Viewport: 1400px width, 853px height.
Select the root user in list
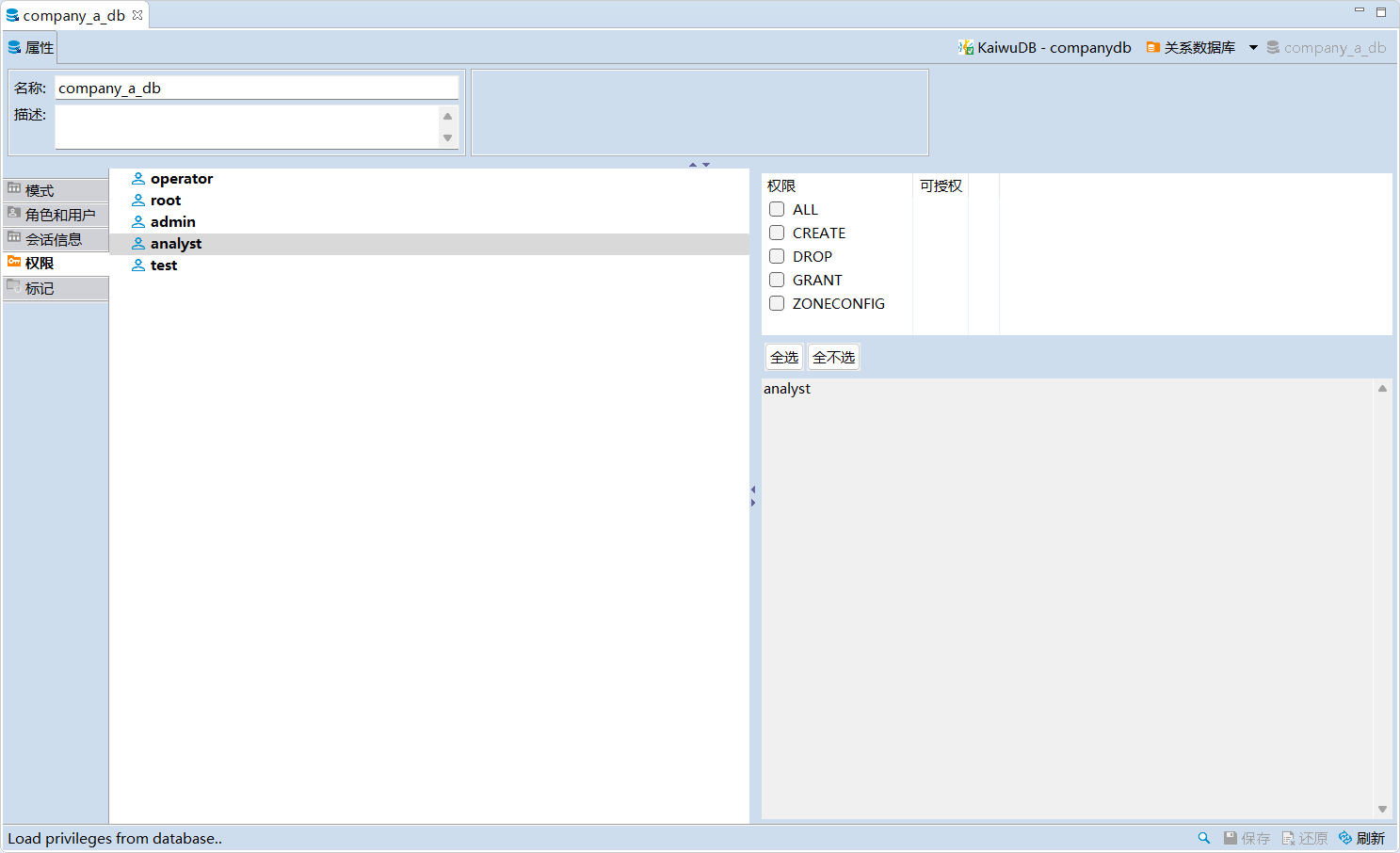tap(166, 201)
